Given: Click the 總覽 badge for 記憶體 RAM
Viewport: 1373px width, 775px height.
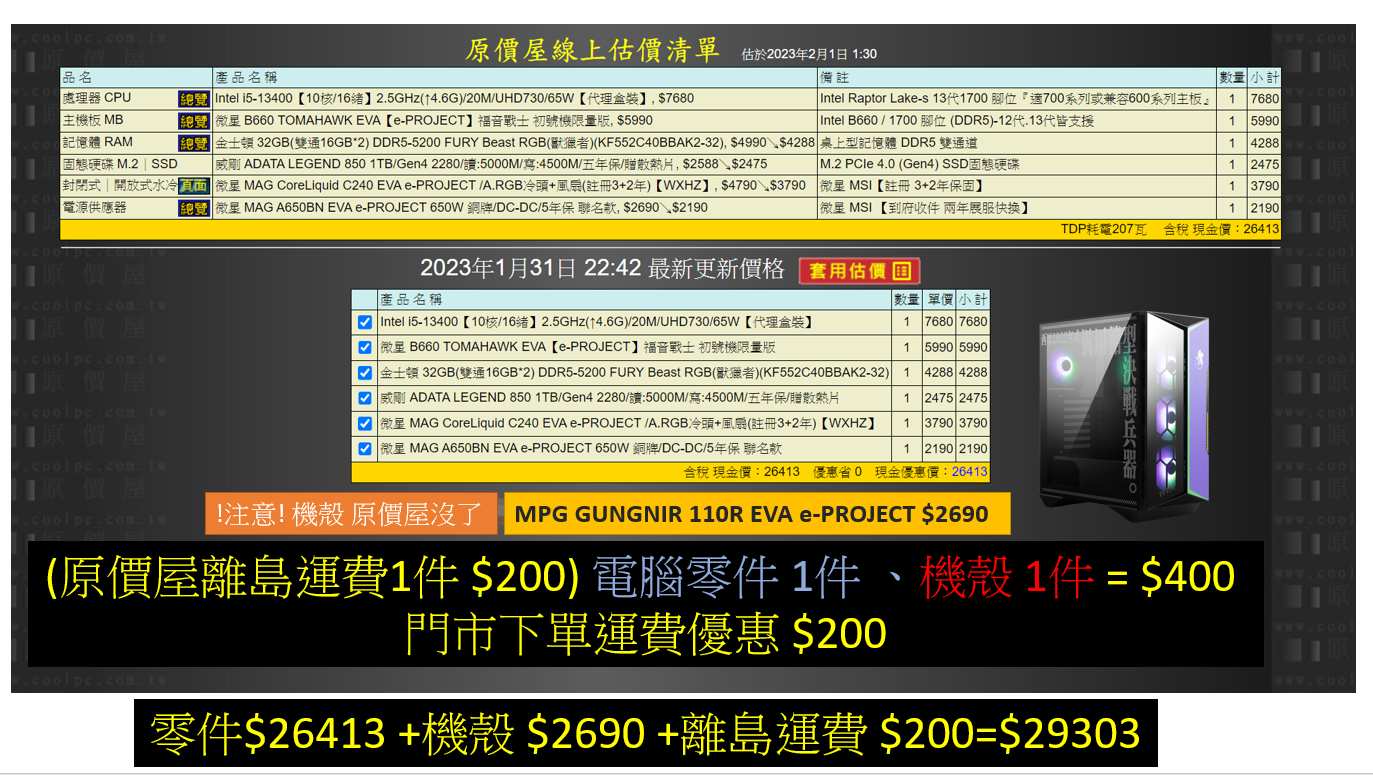Looking at the screenshot, I should pos(193,143).
